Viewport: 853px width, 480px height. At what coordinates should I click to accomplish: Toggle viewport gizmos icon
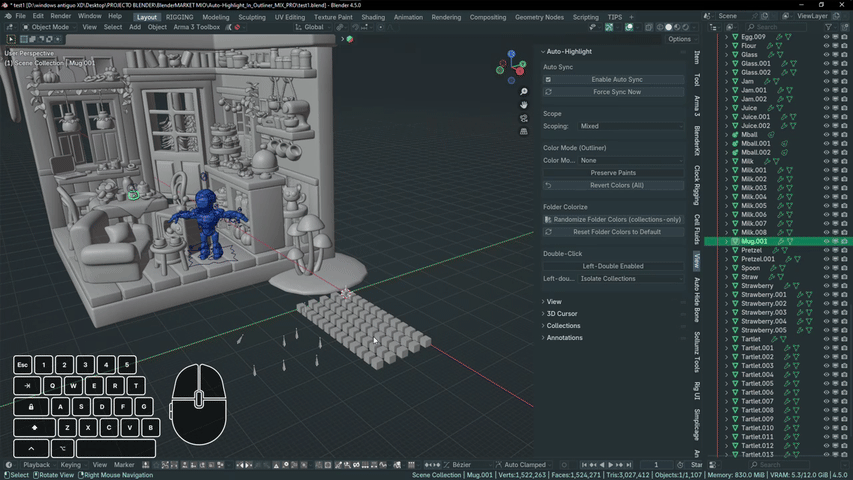click(609, 27)
